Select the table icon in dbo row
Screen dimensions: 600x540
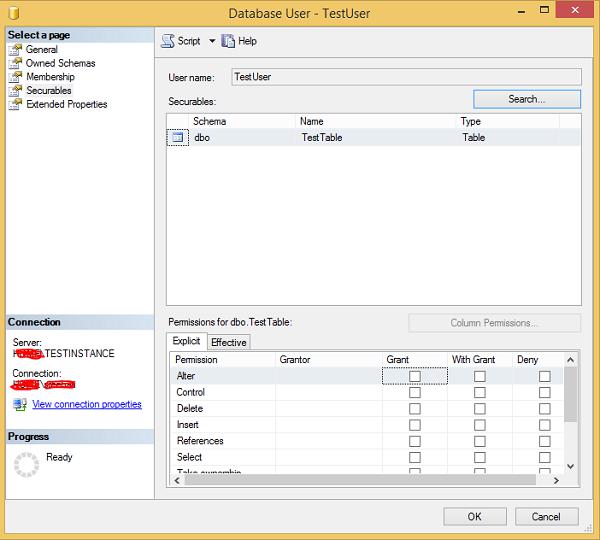(178, 137)
